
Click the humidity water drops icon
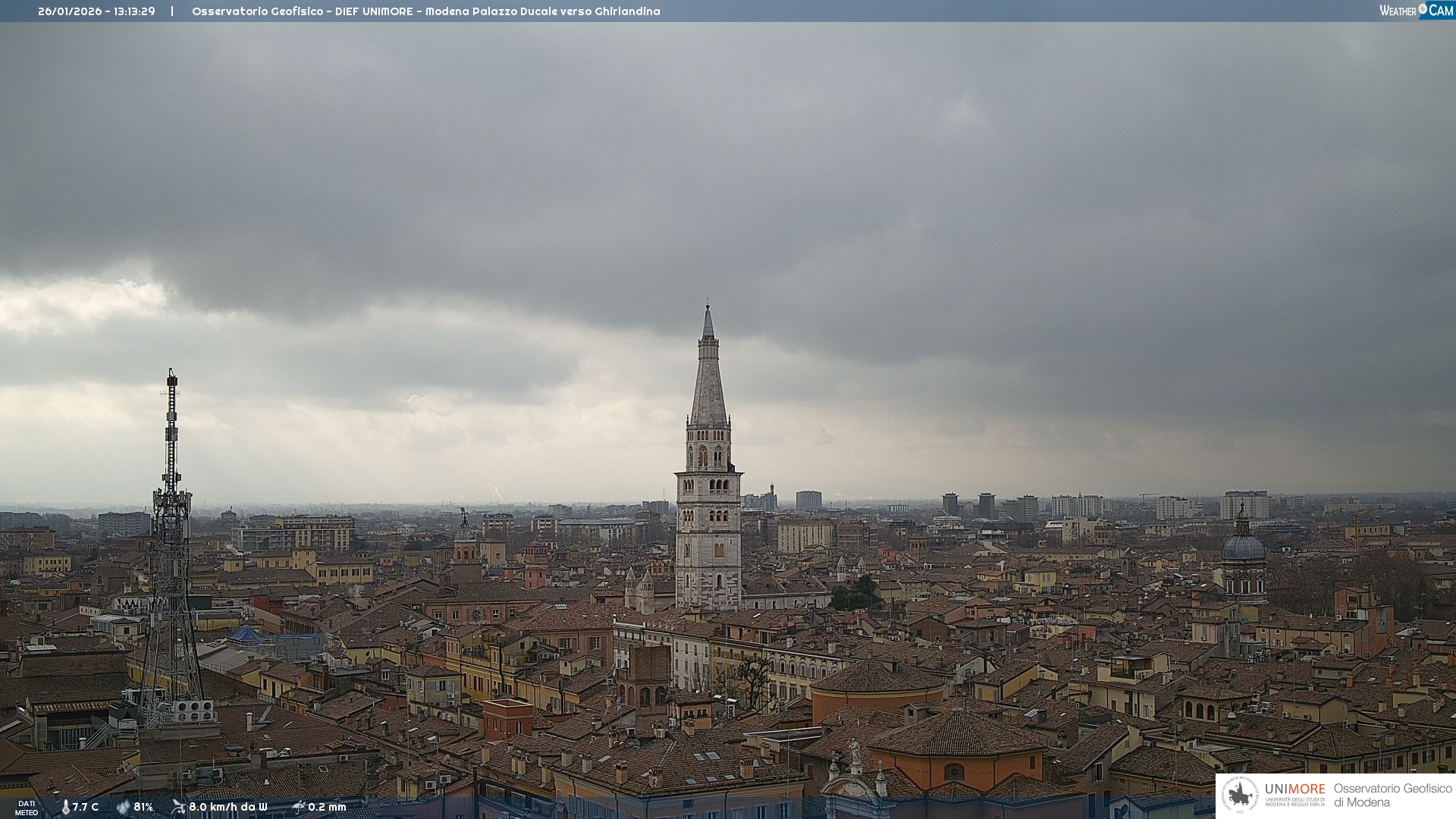click(x=123, y=807)
